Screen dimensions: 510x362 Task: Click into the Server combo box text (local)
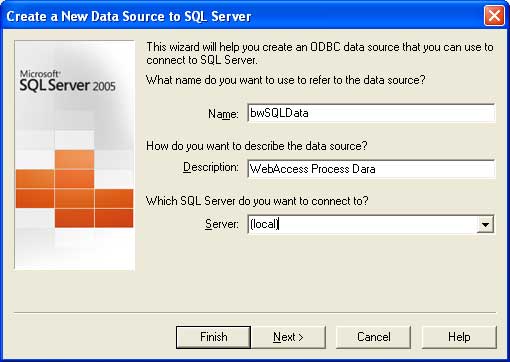pyautogui.click(x=363, y=224)
